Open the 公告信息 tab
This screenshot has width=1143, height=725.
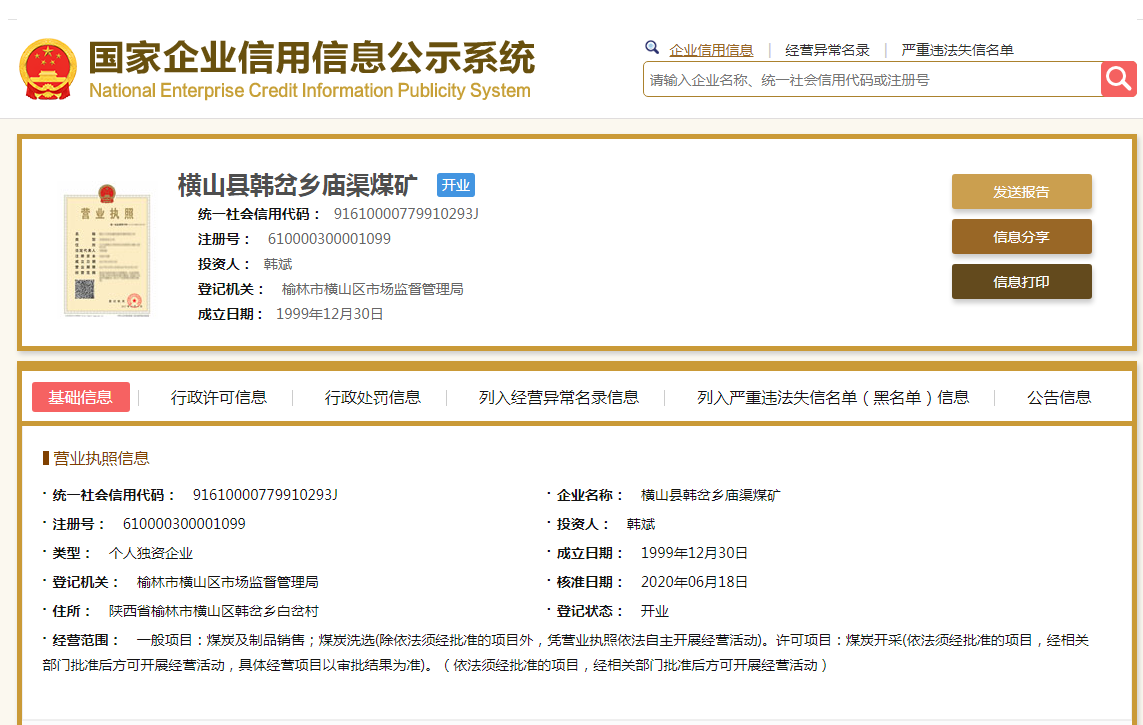tap(1059, 397)
